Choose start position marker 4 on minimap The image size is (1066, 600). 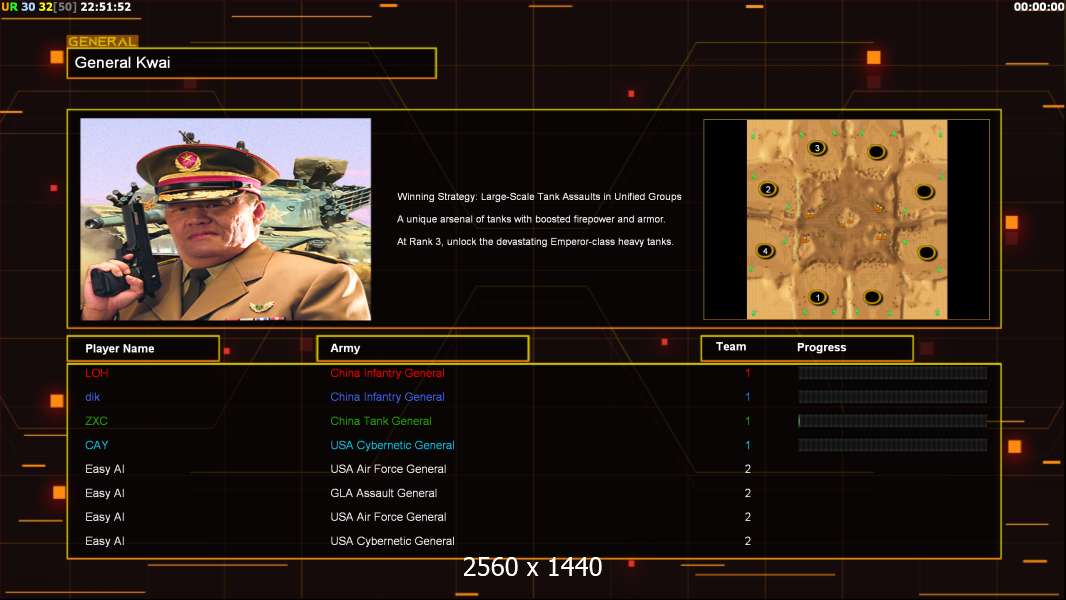pos(766,251)
